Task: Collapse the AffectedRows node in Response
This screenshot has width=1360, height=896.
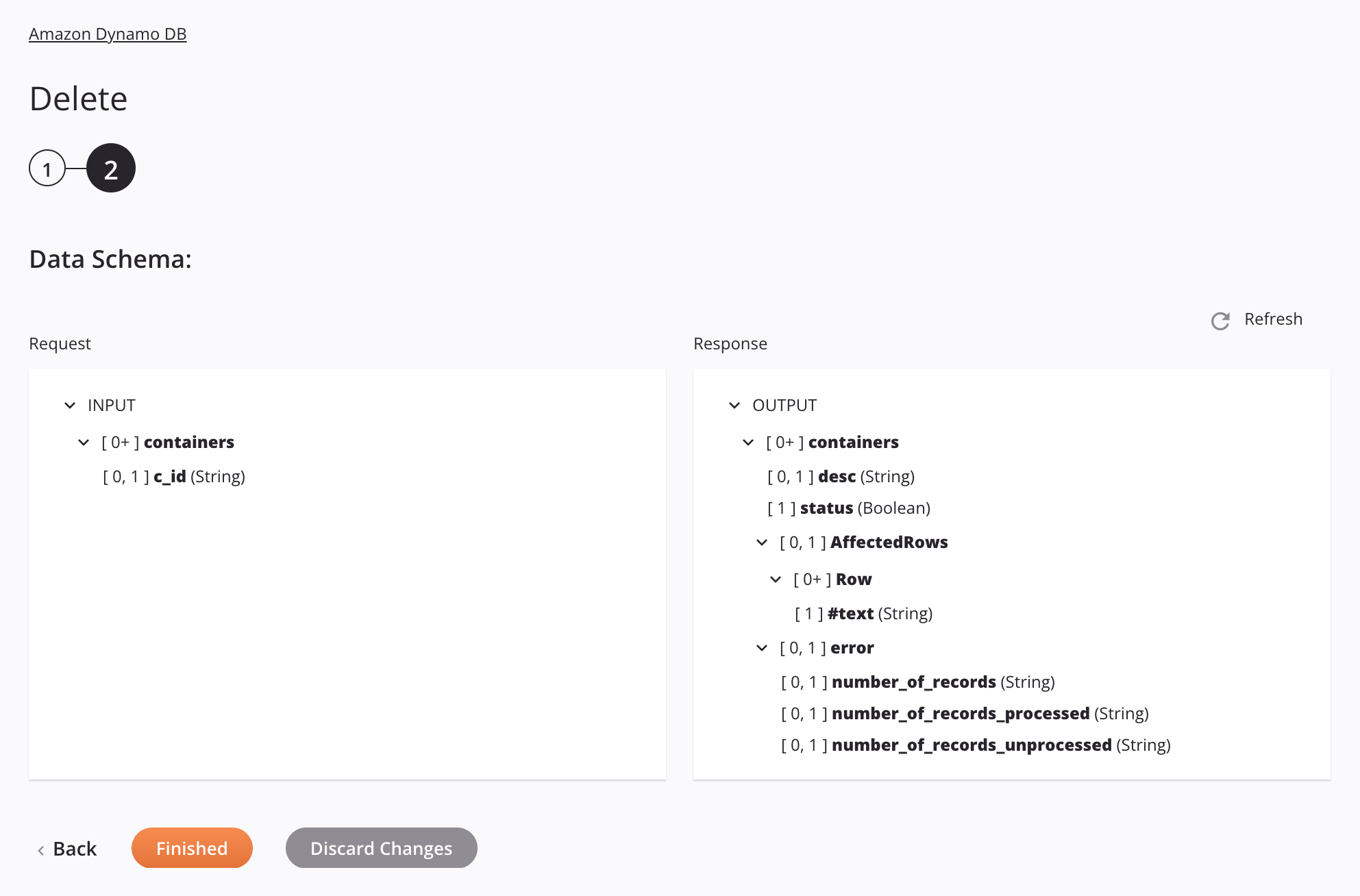Action: click(761, 542)
